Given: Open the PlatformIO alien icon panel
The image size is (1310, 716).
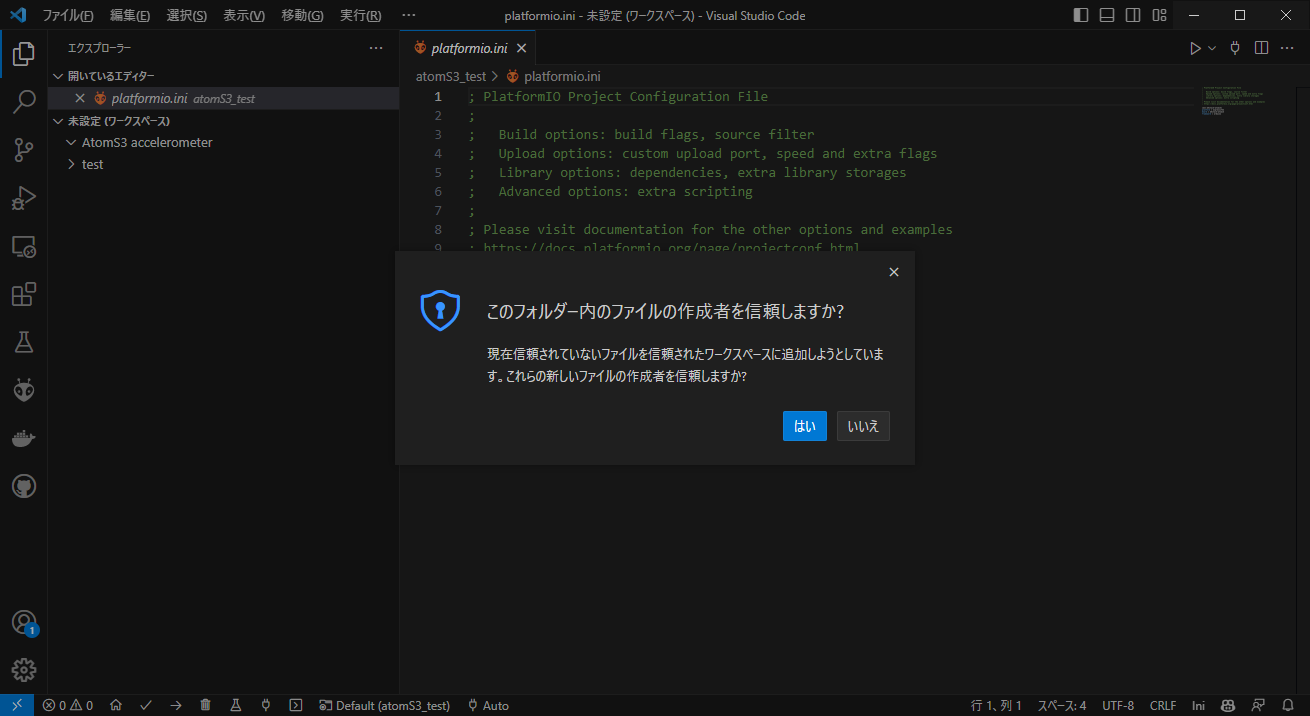Looking at the screenshot, I should pos(24,390).
